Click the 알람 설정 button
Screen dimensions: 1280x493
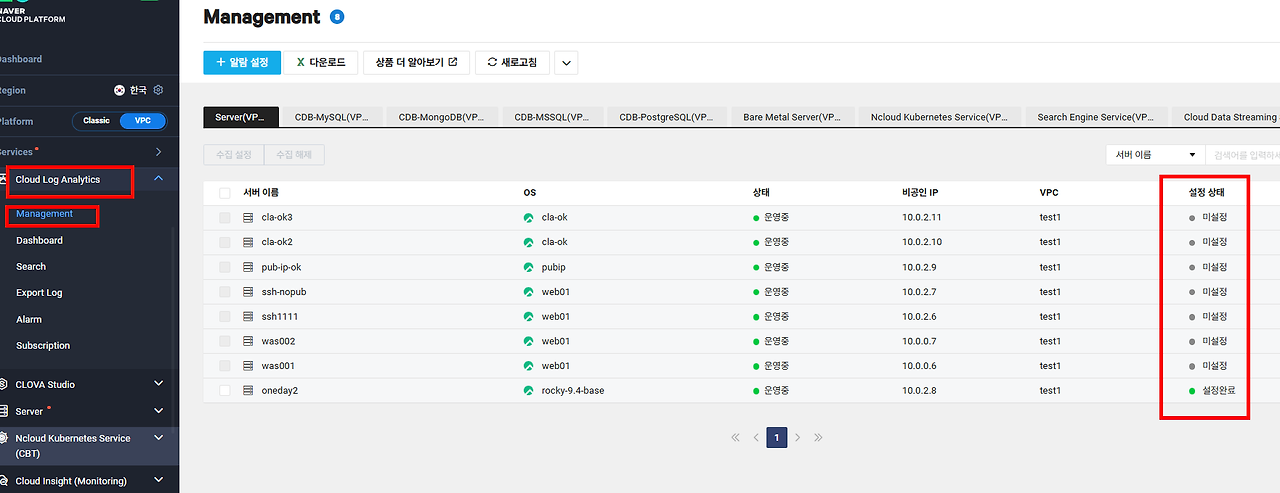tap(242, 62)
